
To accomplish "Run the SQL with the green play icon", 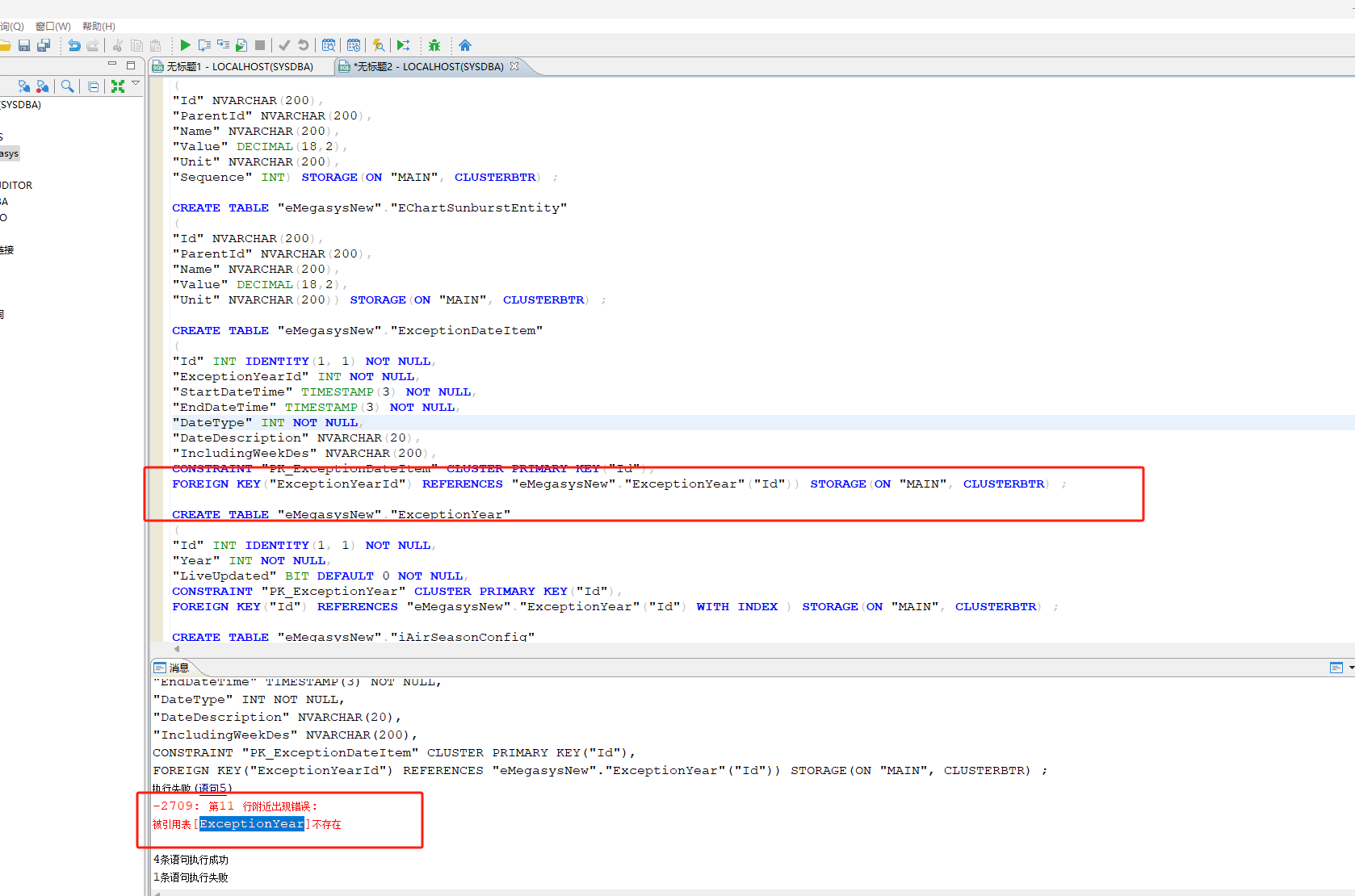I will point(185,45).
